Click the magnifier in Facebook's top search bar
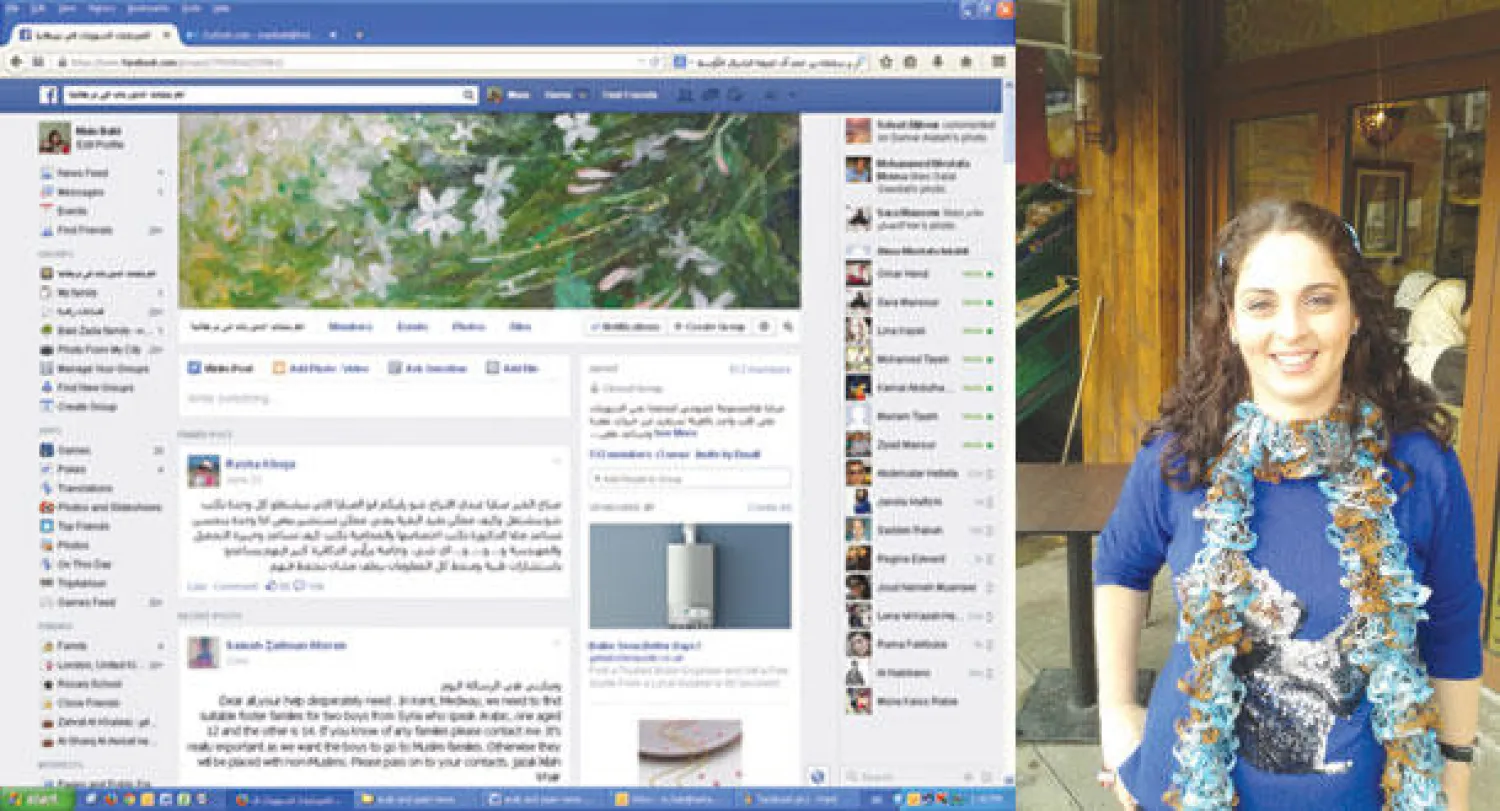1500x811 pixels. coord(468,95)
